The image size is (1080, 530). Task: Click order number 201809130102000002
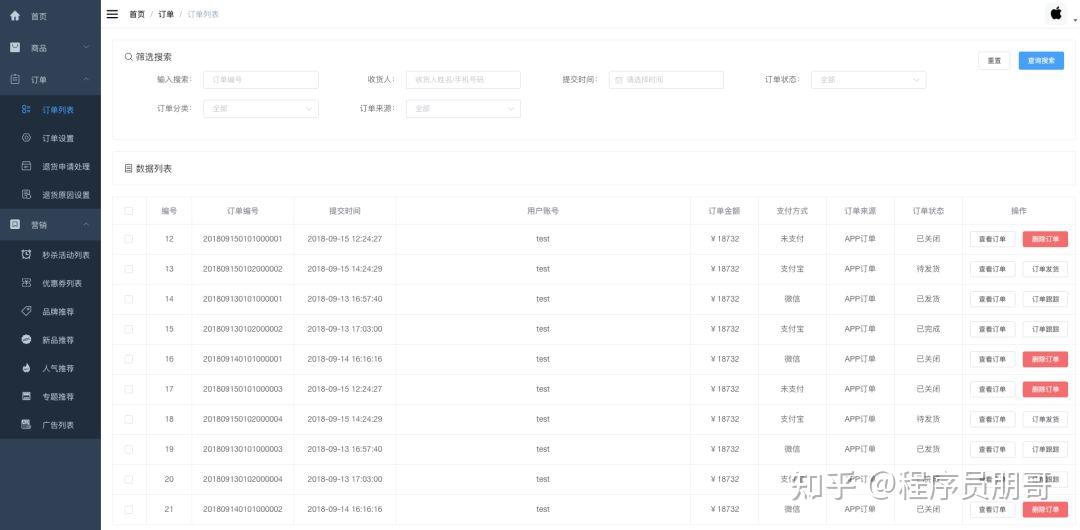(x=242, y=329)
